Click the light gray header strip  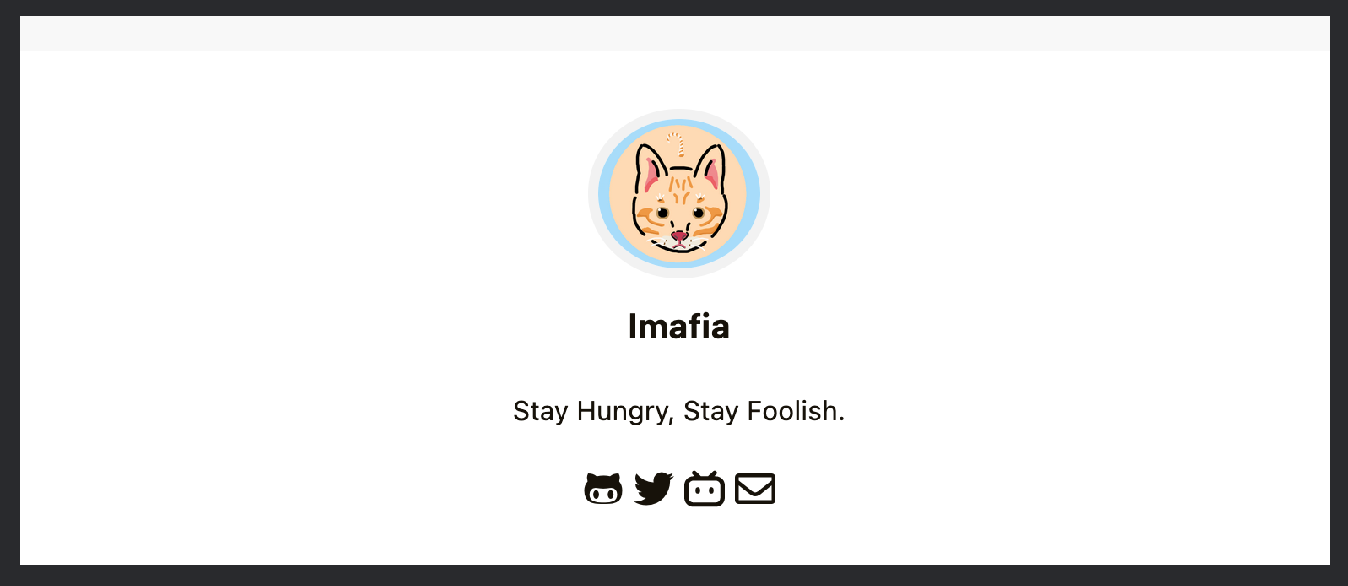coord(675,34)
